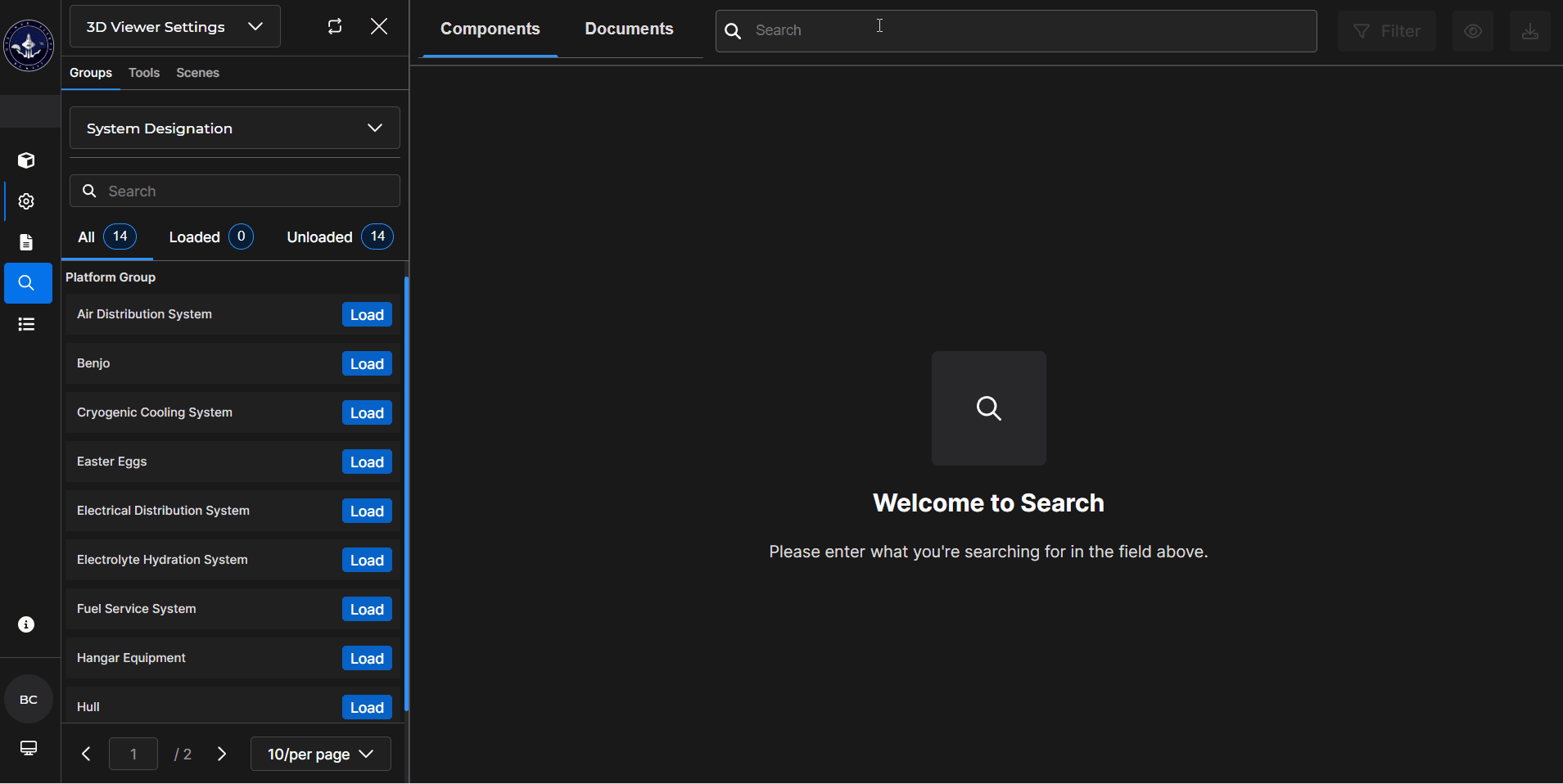The height and width of the screenshot is (784, 1563).
Task: Load the Electrolyte Hydration System
Action: (x=367, y=561)
